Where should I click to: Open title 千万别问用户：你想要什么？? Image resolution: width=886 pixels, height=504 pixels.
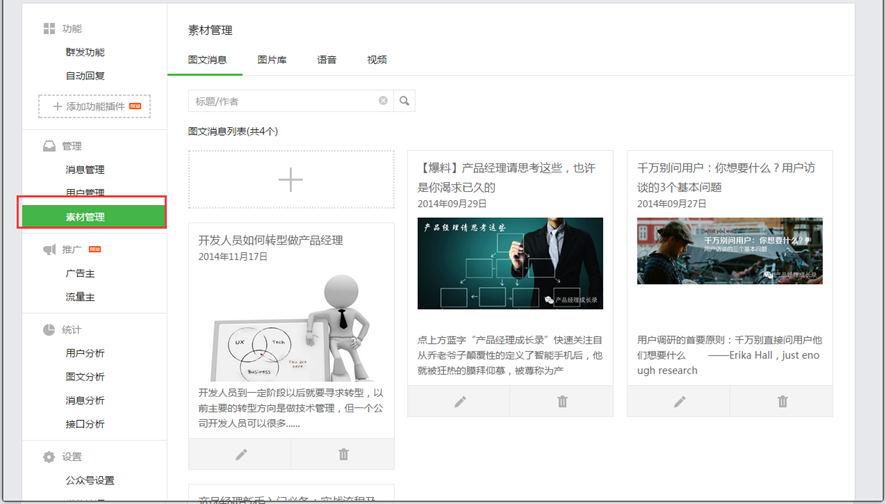coord(726,177)
